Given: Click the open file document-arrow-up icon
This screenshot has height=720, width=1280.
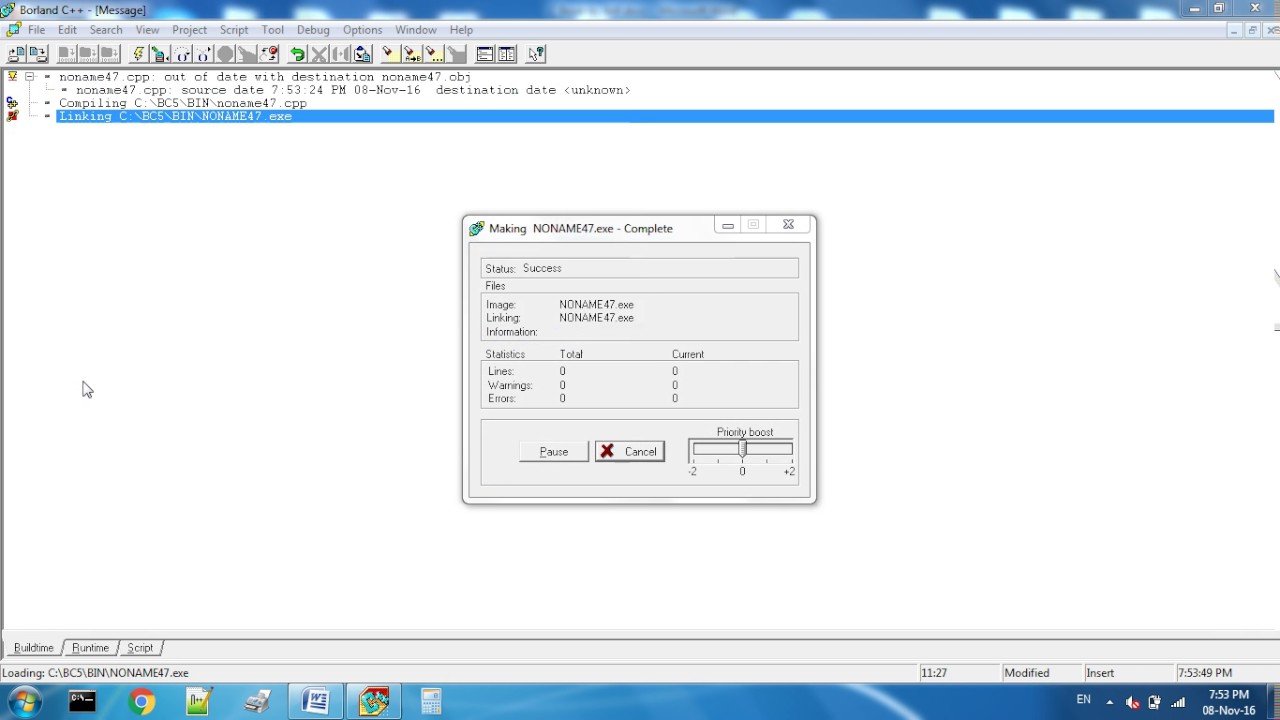Looking at the screenshot, I should 17,54.
